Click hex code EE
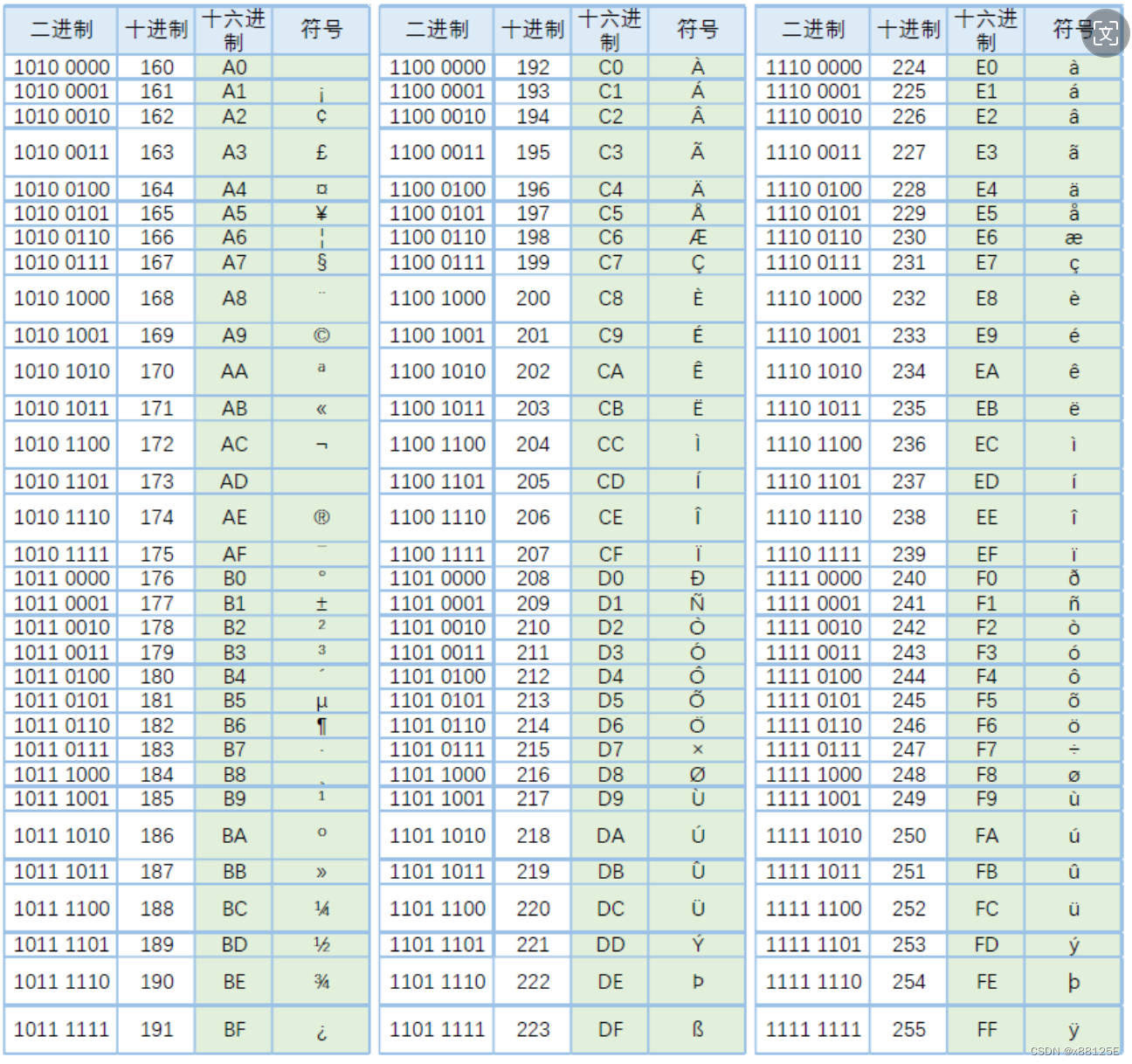The width and height of the screenshot is (1132, 1064). pos(986,518)
